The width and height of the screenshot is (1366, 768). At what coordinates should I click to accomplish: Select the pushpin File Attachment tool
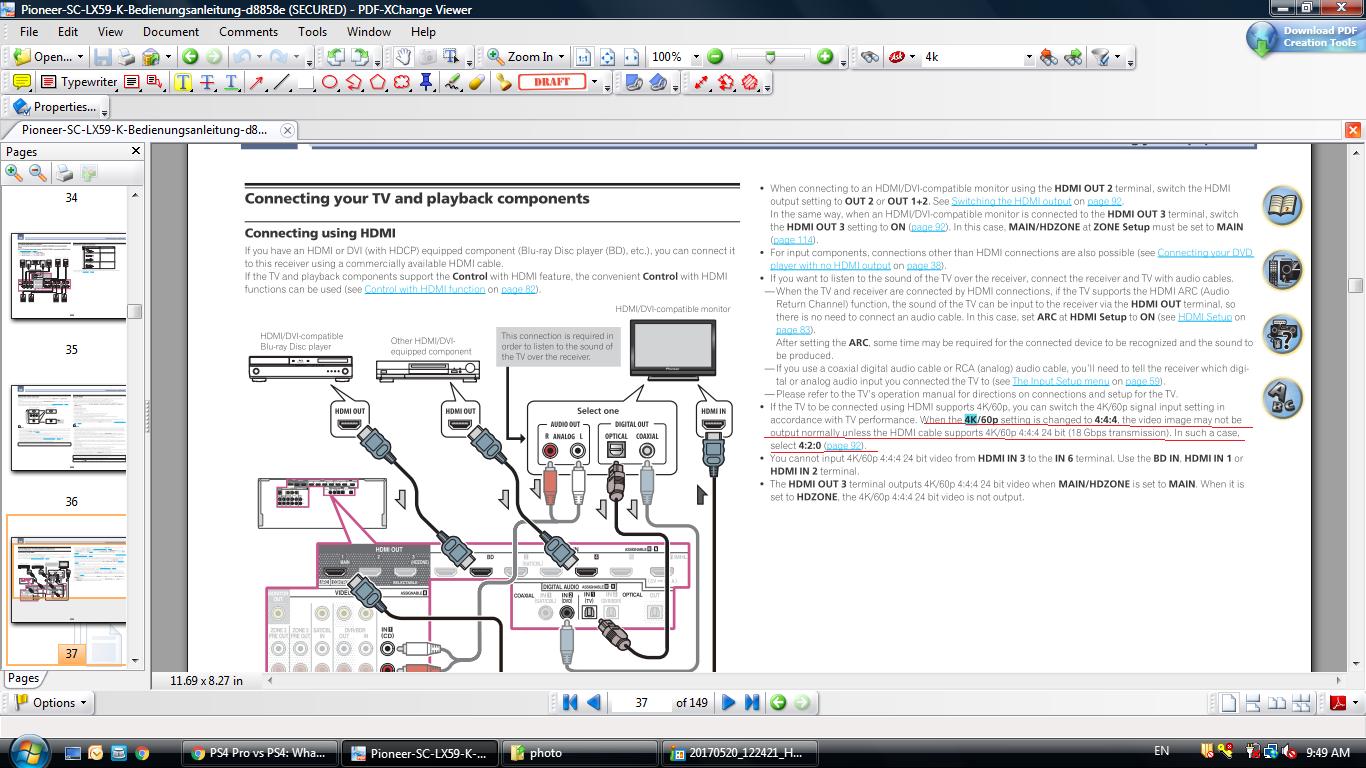427,82
